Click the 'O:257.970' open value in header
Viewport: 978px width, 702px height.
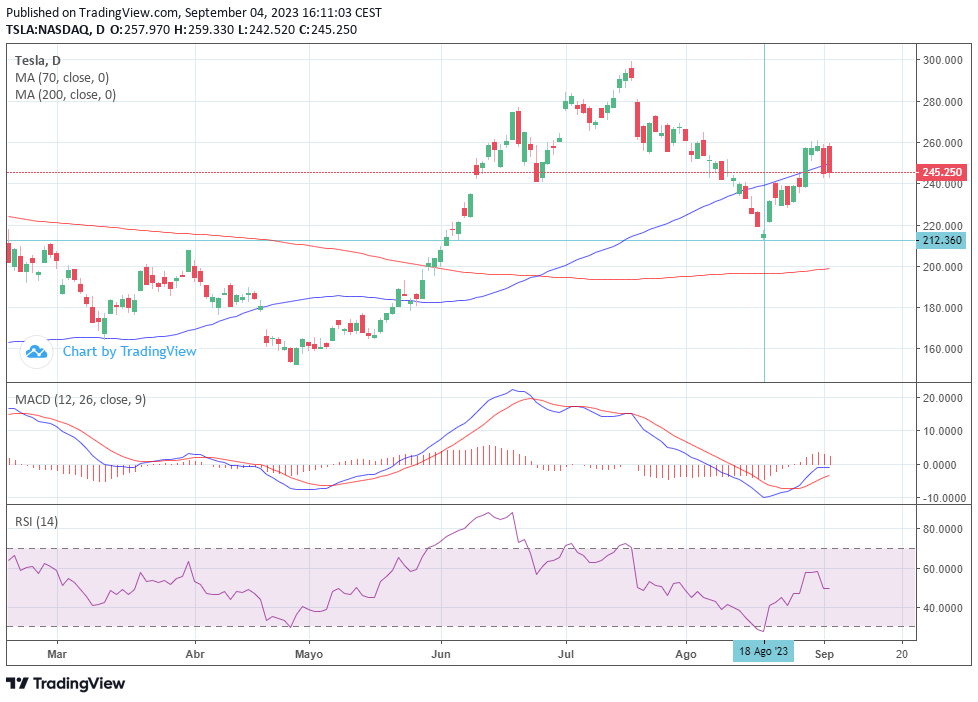pos(140,29)
